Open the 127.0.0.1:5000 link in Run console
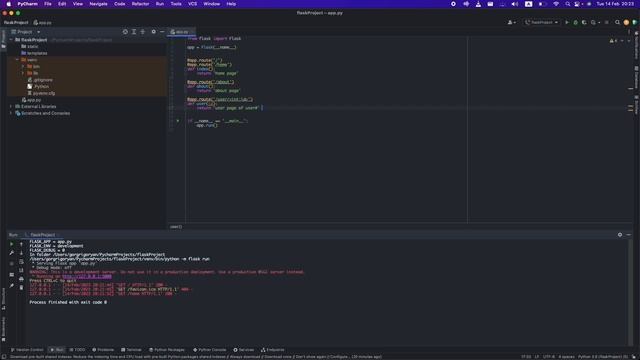The height and width of the screenshot is (360, 640). tap(87, 276)
